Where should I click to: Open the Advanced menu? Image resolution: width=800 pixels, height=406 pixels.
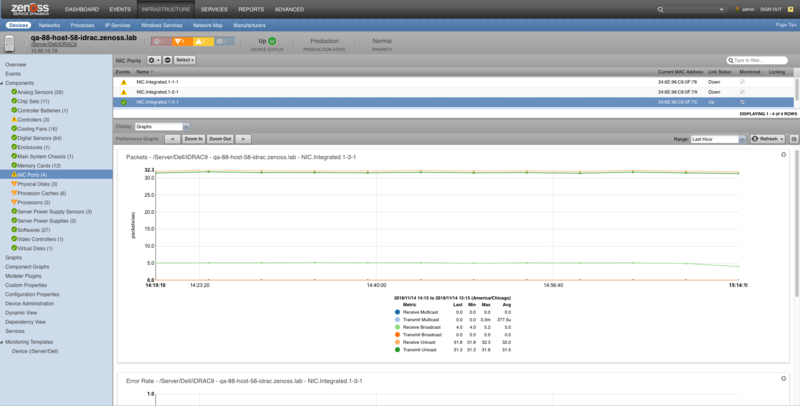click(289, 9)
